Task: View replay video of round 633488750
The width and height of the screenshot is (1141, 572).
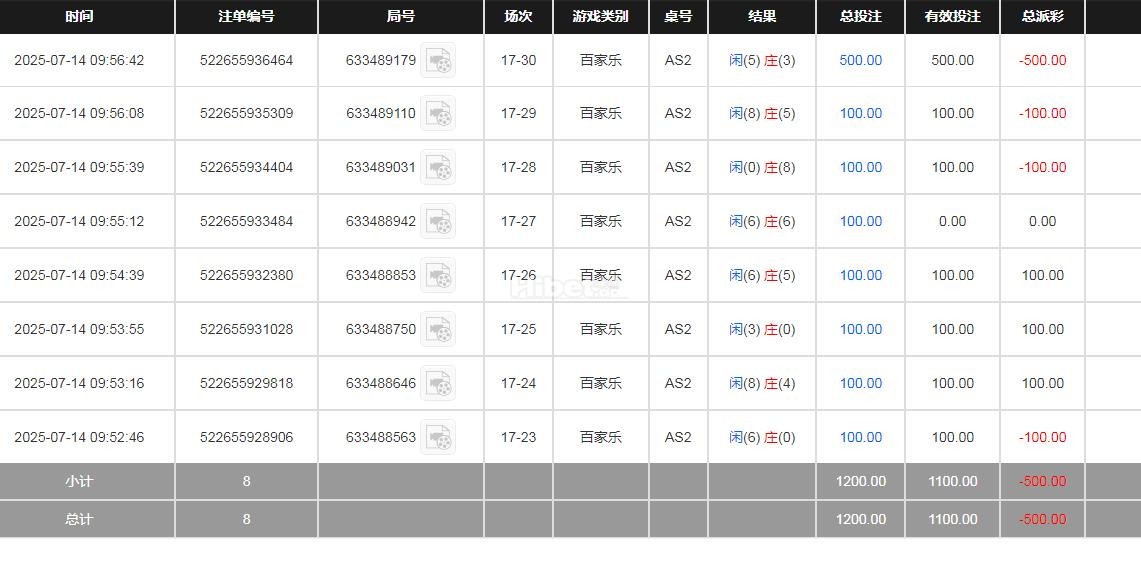Action: (438, 330)
